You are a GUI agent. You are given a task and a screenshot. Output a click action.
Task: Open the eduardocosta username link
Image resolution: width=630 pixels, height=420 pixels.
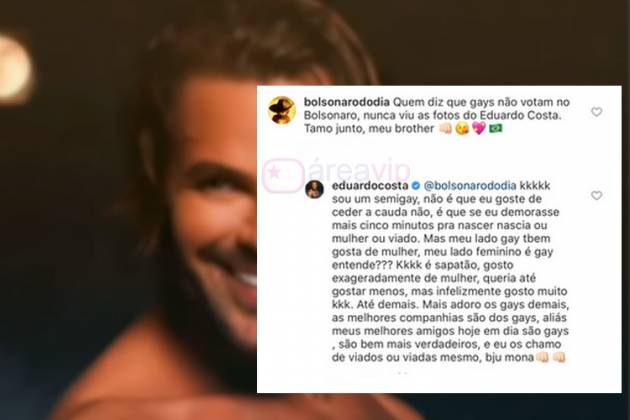click(x=370, y=186)
